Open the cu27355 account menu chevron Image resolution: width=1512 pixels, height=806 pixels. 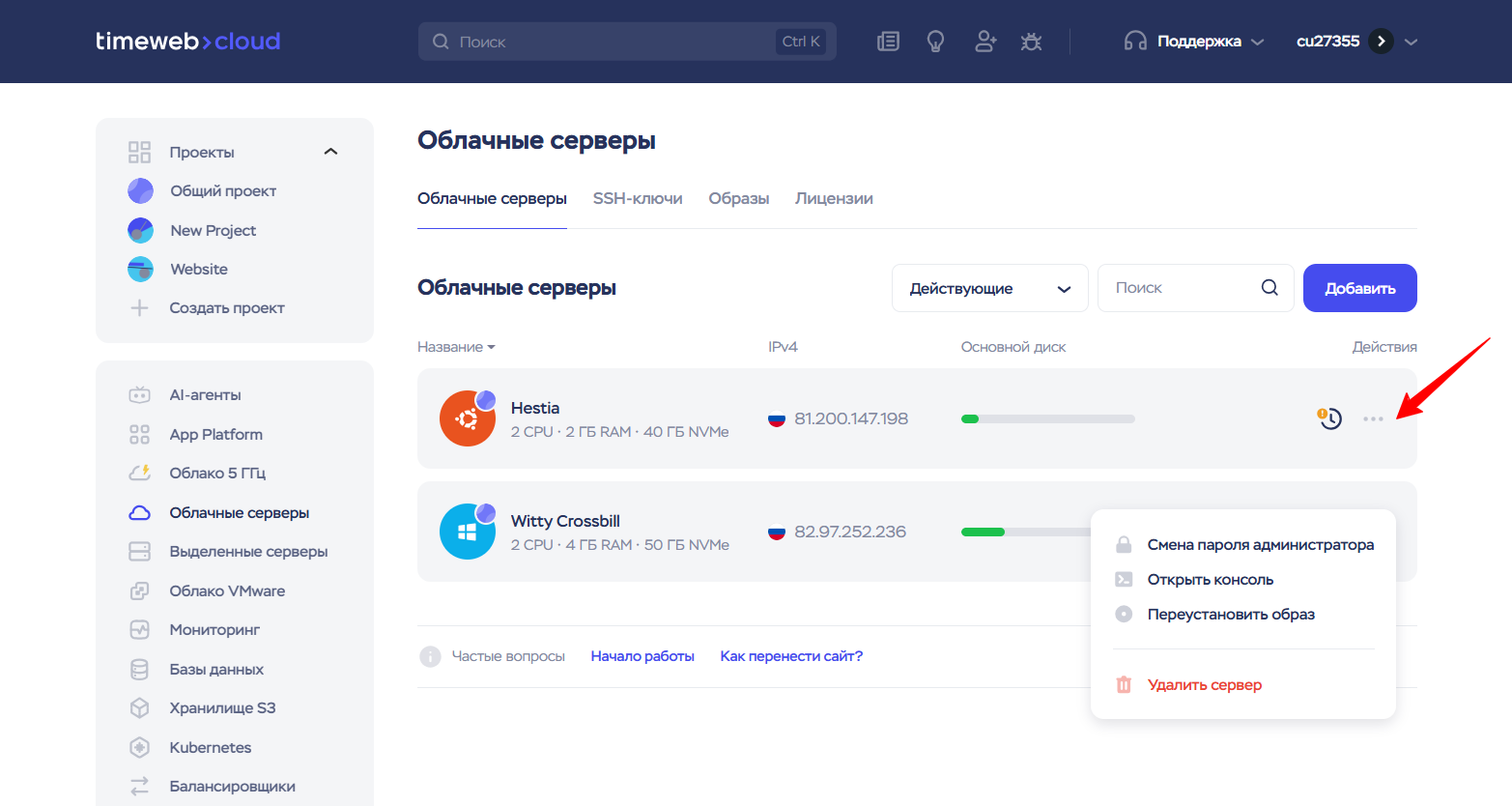(1411, 42)
